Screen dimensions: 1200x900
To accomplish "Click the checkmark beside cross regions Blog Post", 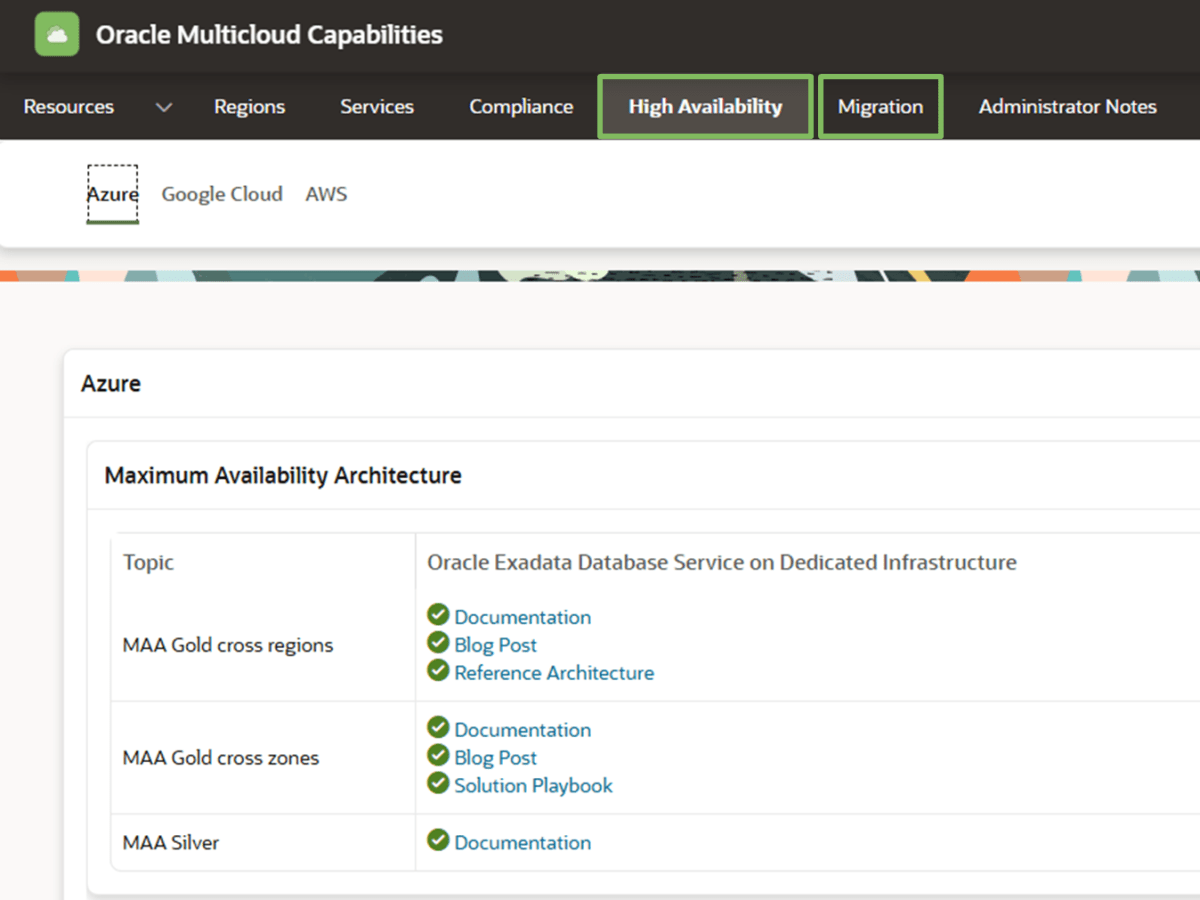I will tap(438, 644).
